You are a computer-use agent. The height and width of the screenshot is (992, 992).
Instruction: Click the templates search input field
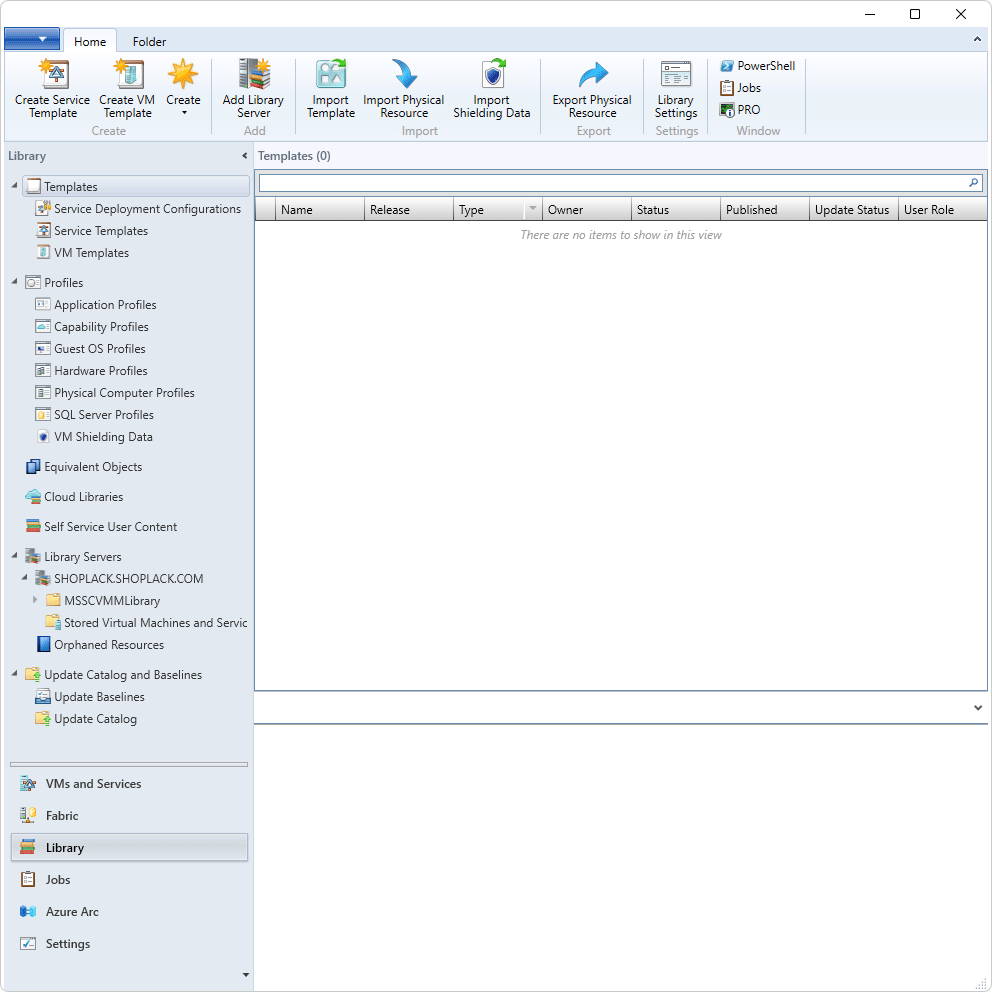[x=612, y=183]
